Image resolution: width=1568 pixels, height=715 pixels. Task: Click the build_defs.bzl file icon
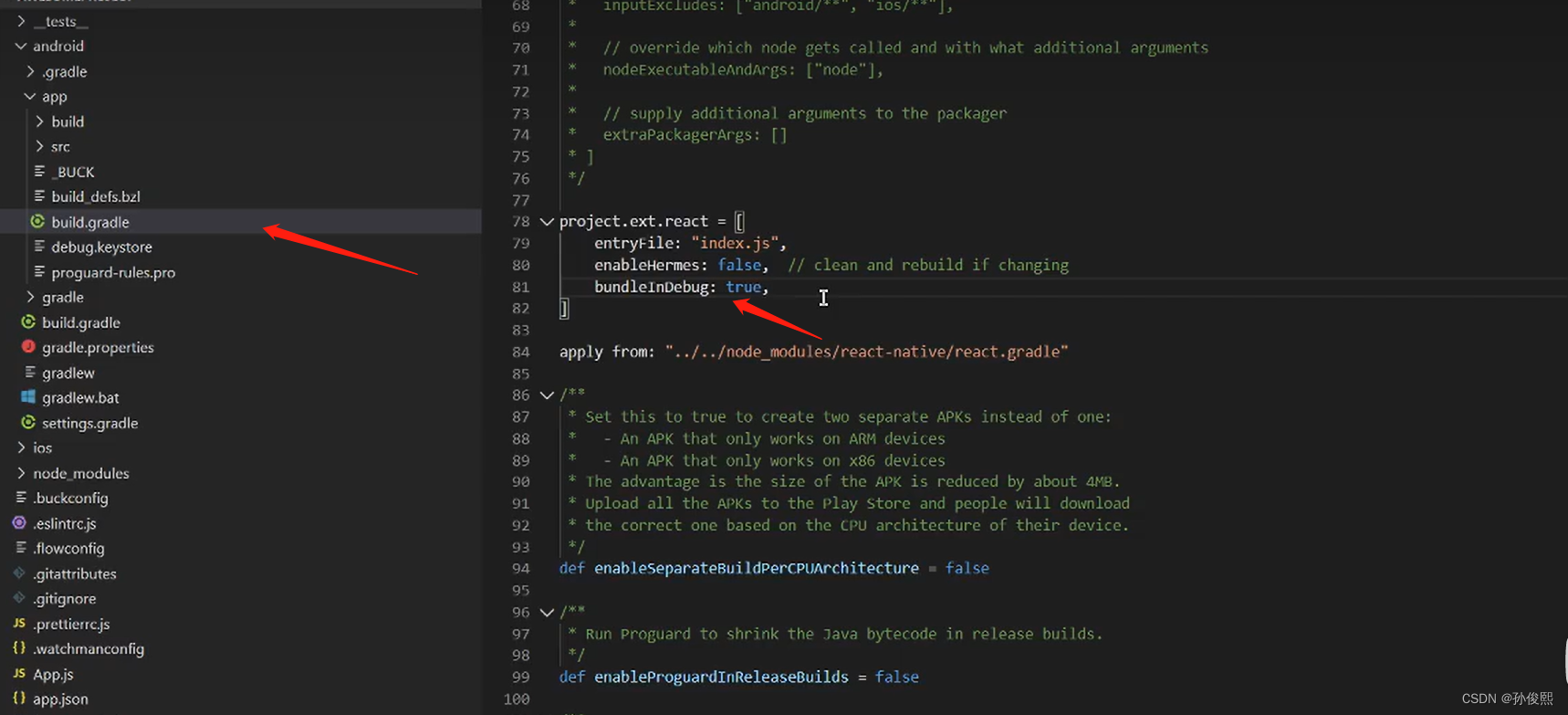click(39, 196)
